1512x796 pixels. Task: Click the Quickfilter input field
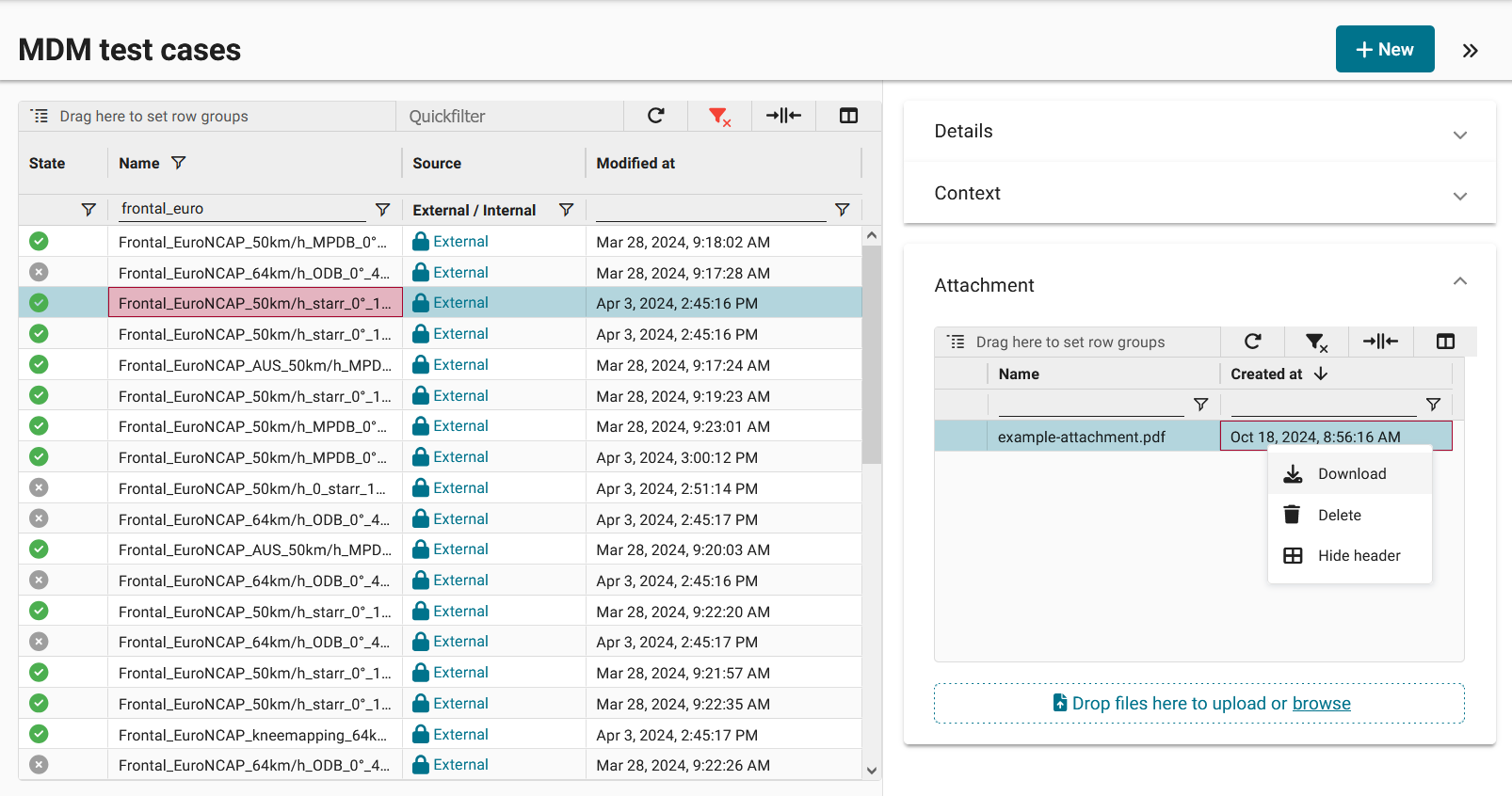click(x=509, y=116)
